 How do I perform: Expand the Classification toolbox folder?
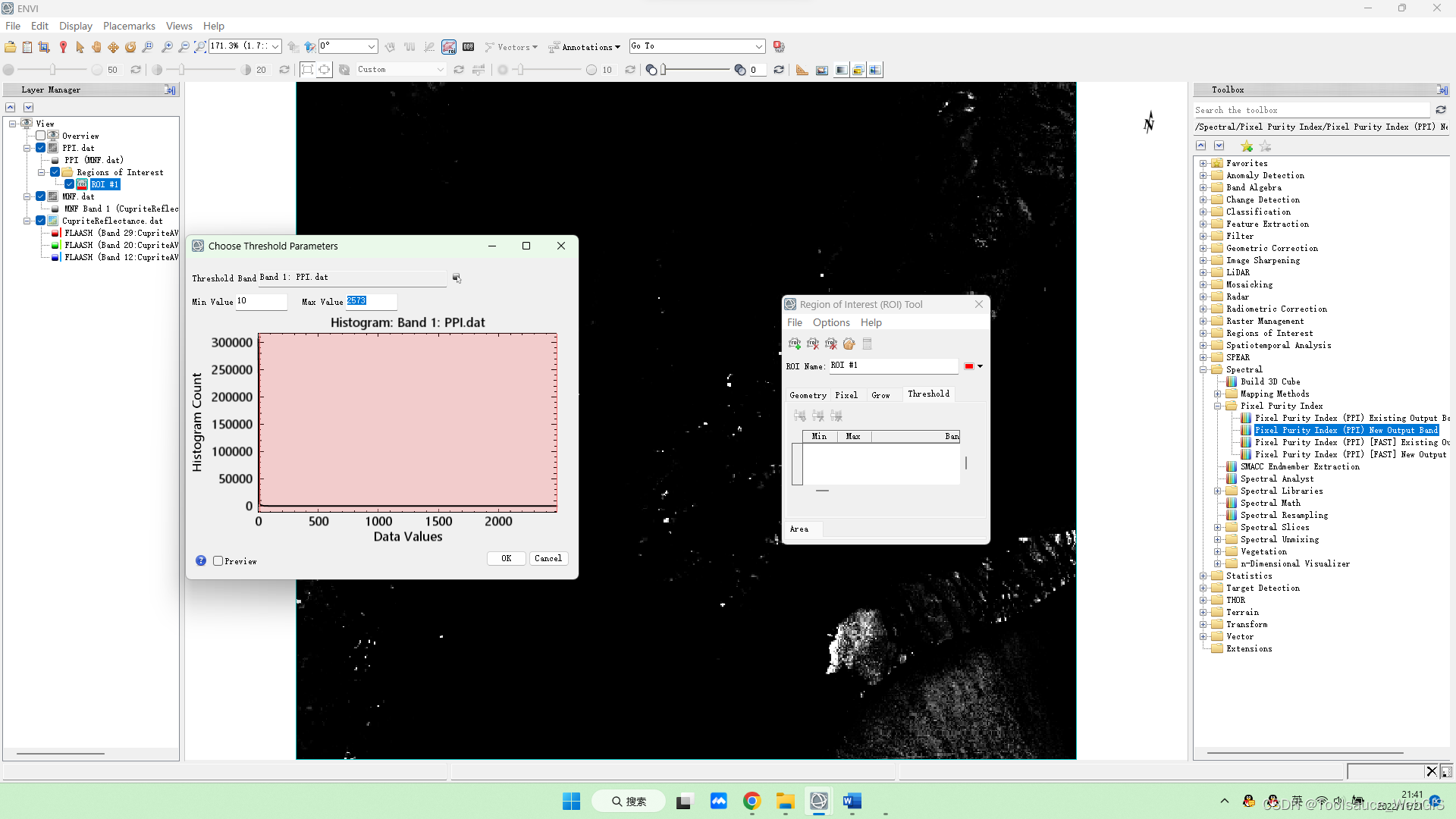[1203, 212]
